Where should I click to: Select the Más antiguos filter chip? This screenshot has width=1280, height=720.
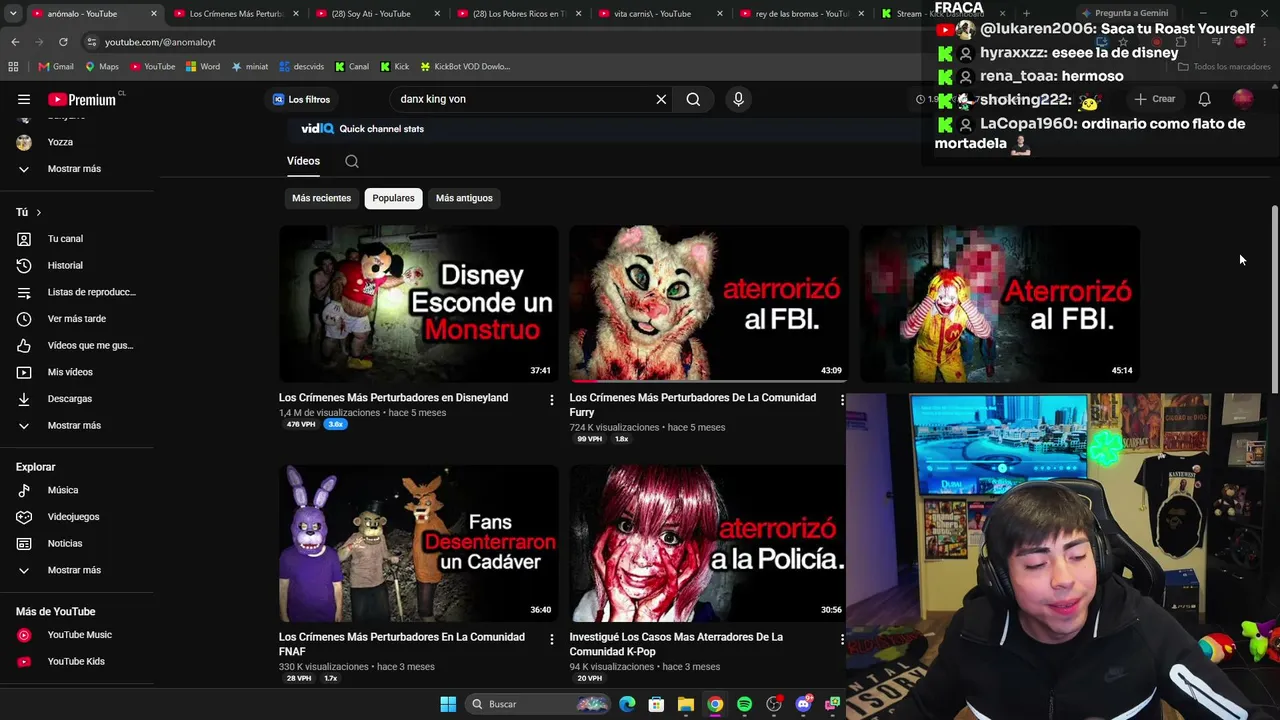point(464,198)
